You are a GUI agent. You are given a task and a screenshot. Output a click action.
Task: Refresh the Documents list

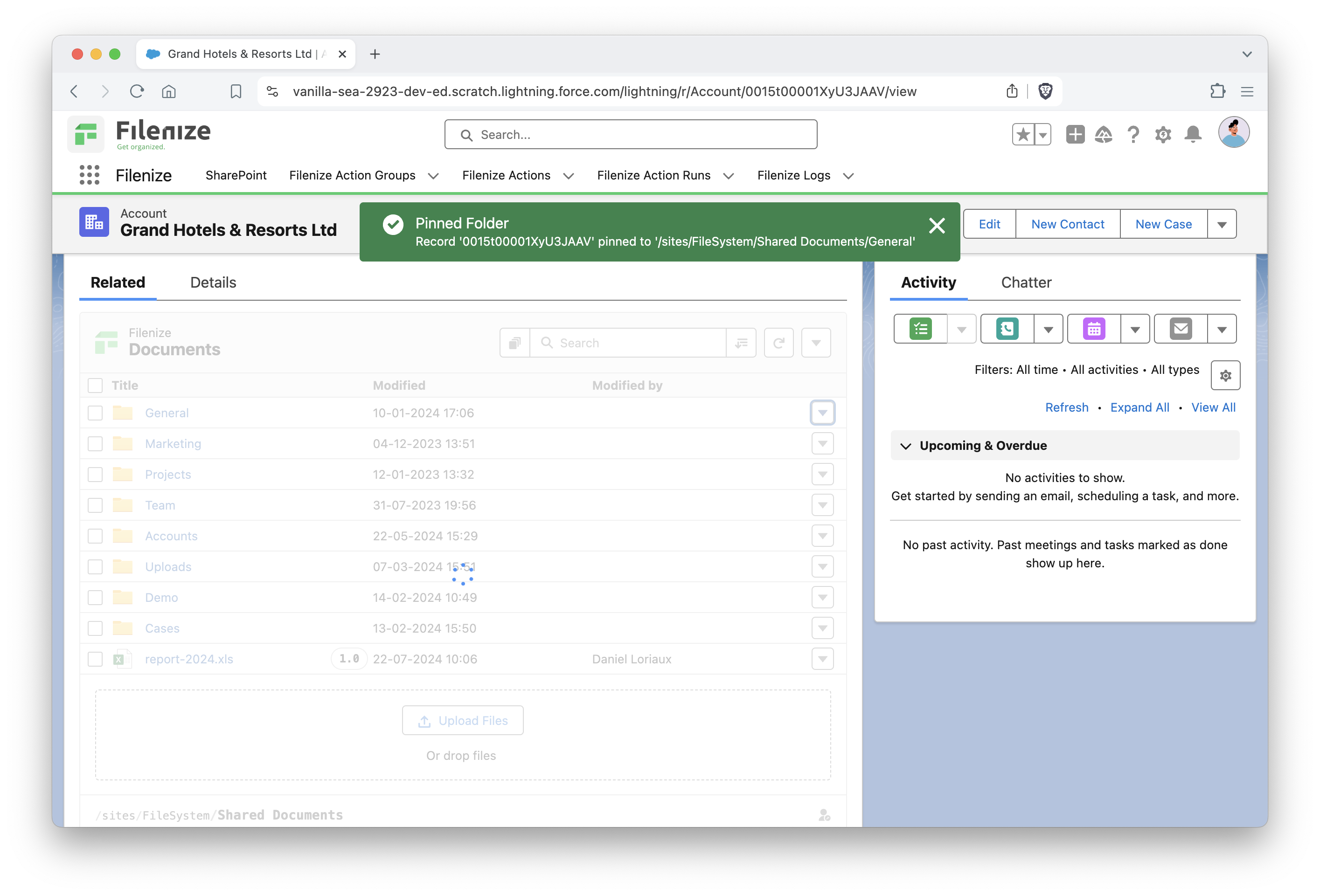(x=779, y=342)
